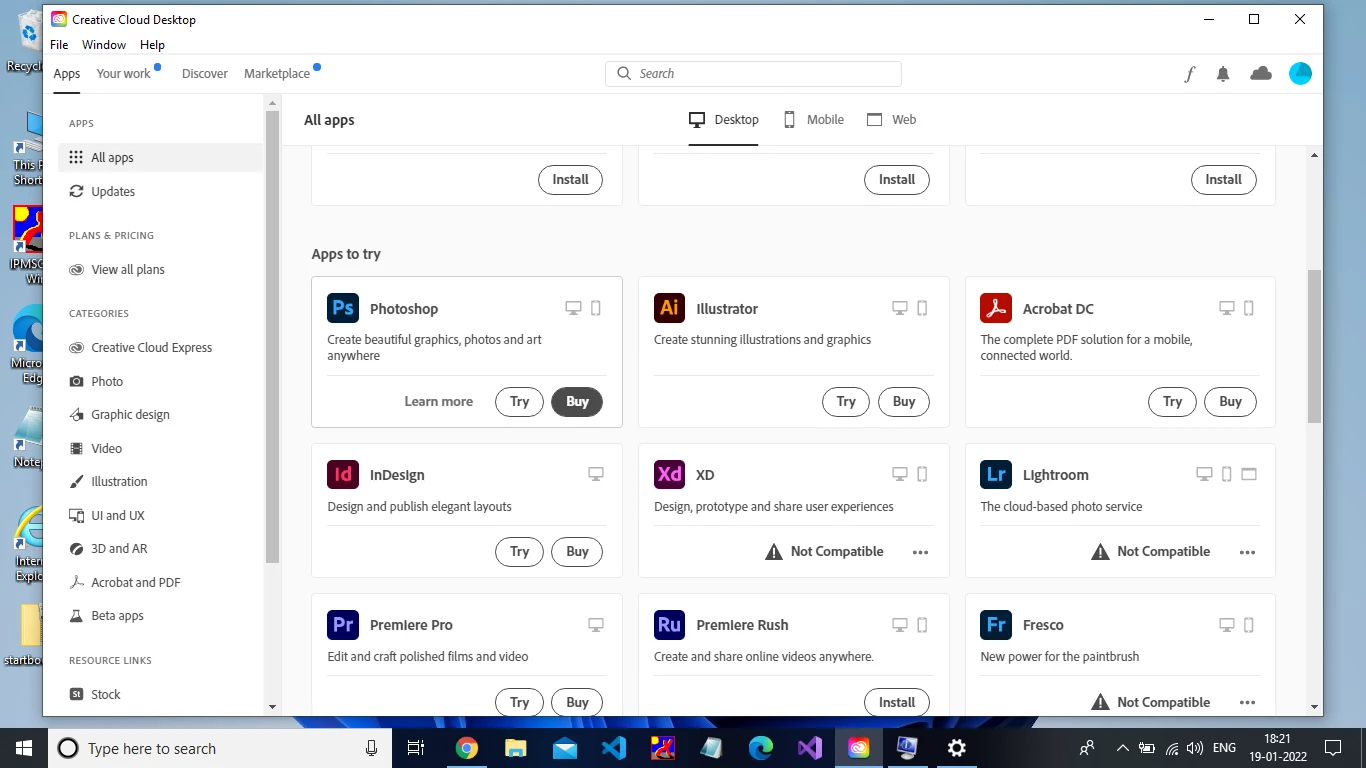Image resolution: width=1366 pixels, height=768 pixels.
Task: Select the Apps tab
Action: 67,73
